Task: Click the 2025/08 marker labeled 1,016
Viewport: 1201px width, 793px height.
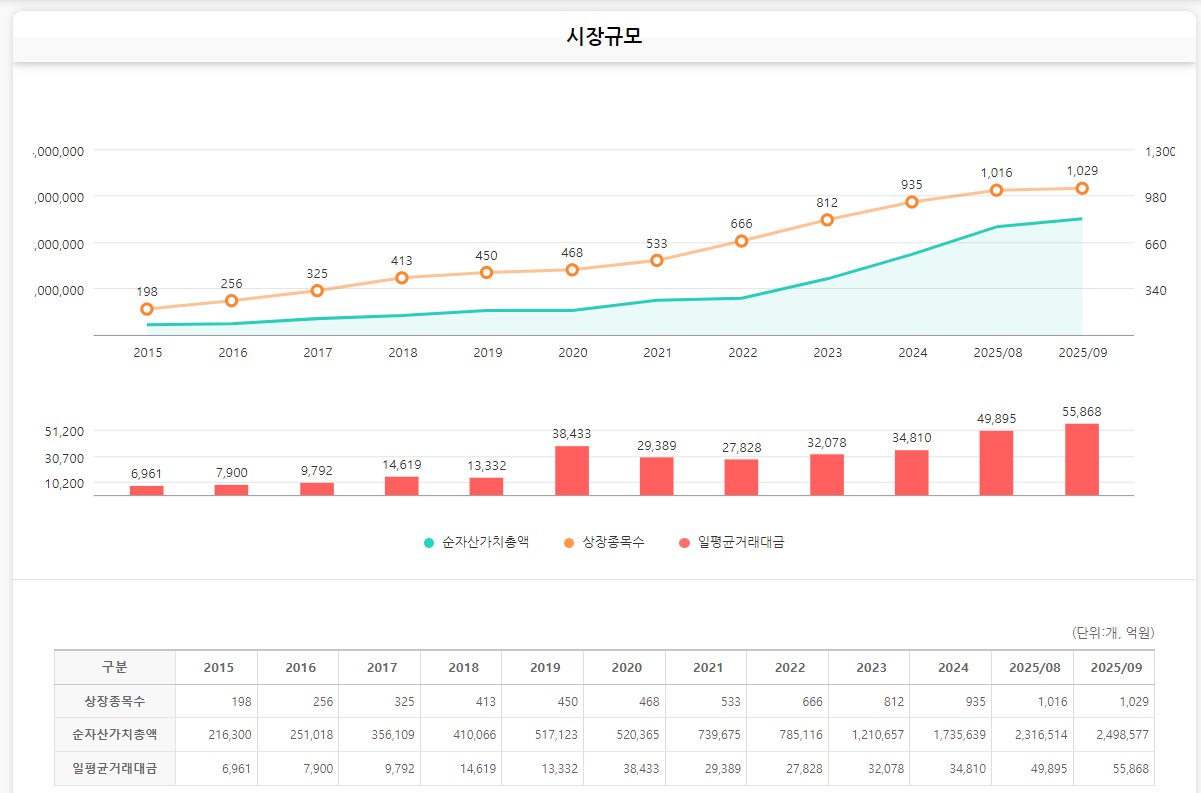Action: (x=997, y=190)
